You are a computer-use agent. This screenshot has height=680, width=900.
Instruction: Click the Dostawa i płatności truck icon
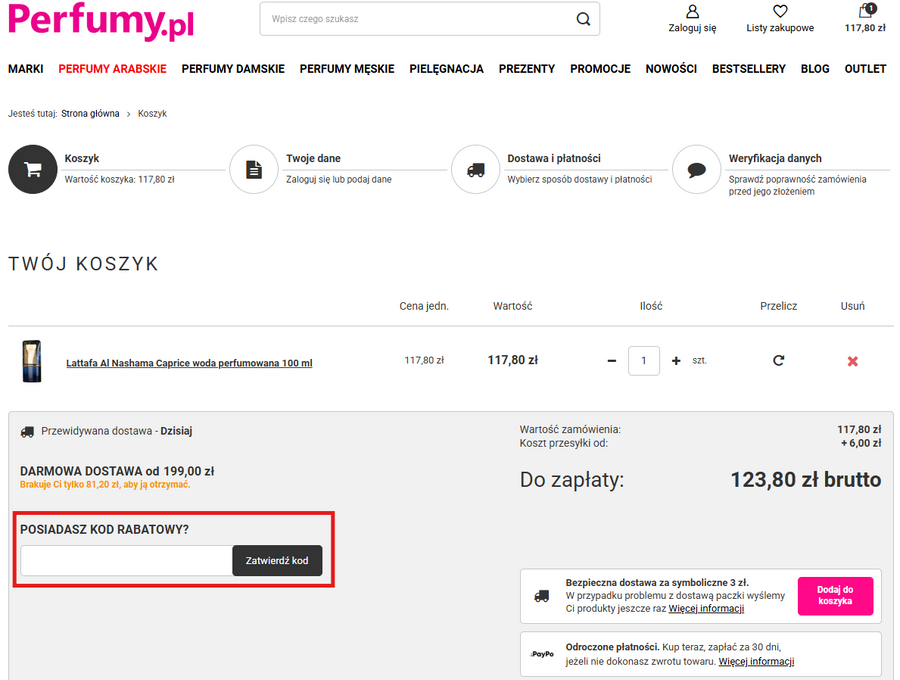point(475,170)
